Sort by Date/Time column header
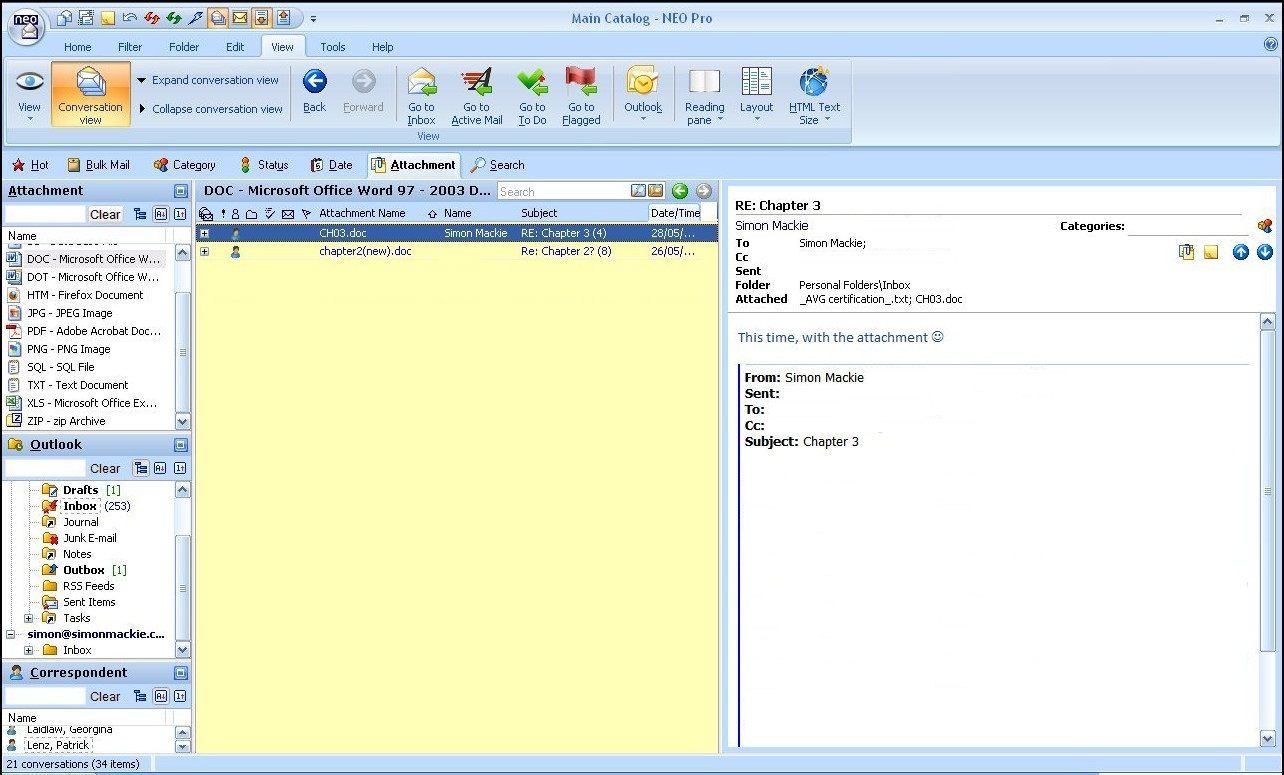Viewport: 1284px width, 775px height. point(675,213)
